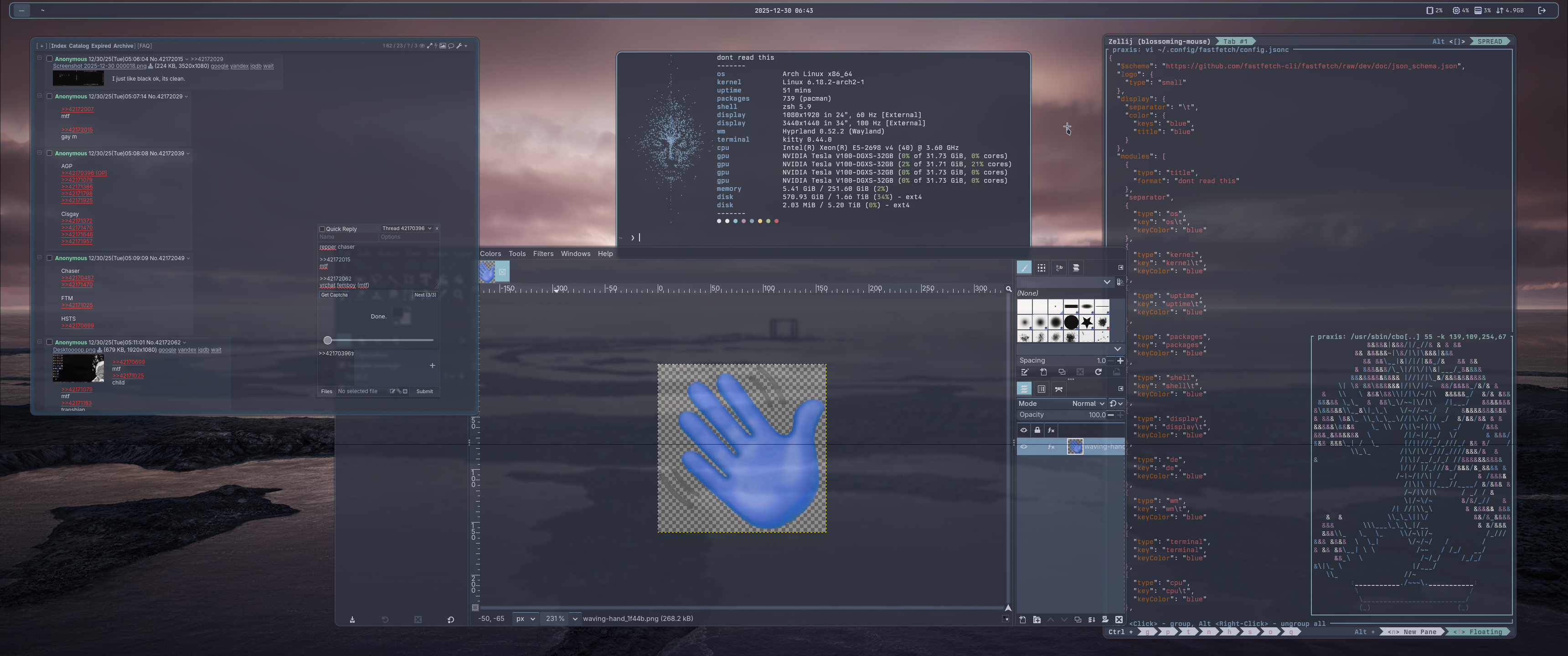Open the Brushes tab in GIMP dock
The width and height of the screenshot is (1568, 656).
click(1024, 268)
